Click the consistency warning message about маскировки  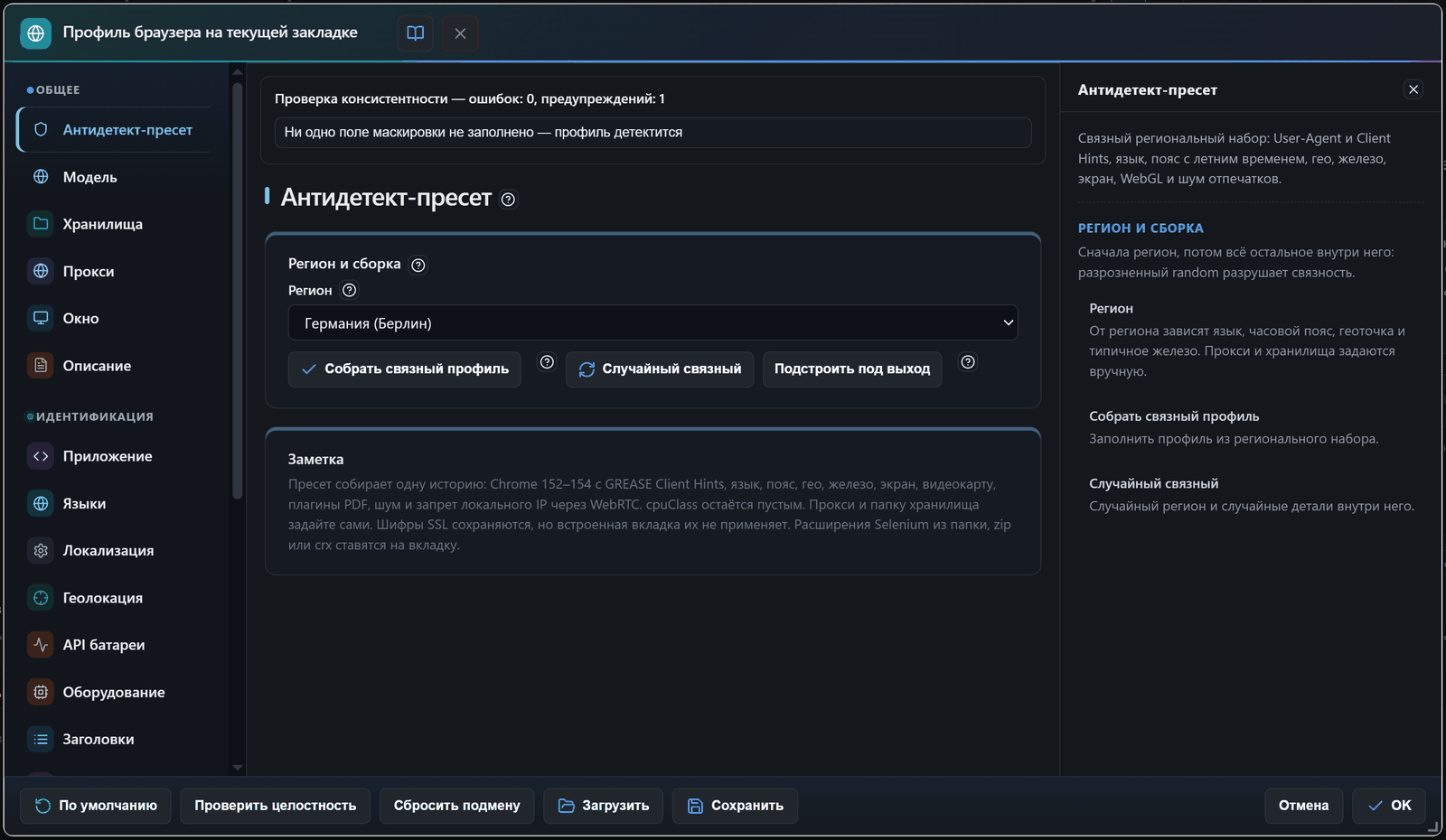tap(653, 132)
